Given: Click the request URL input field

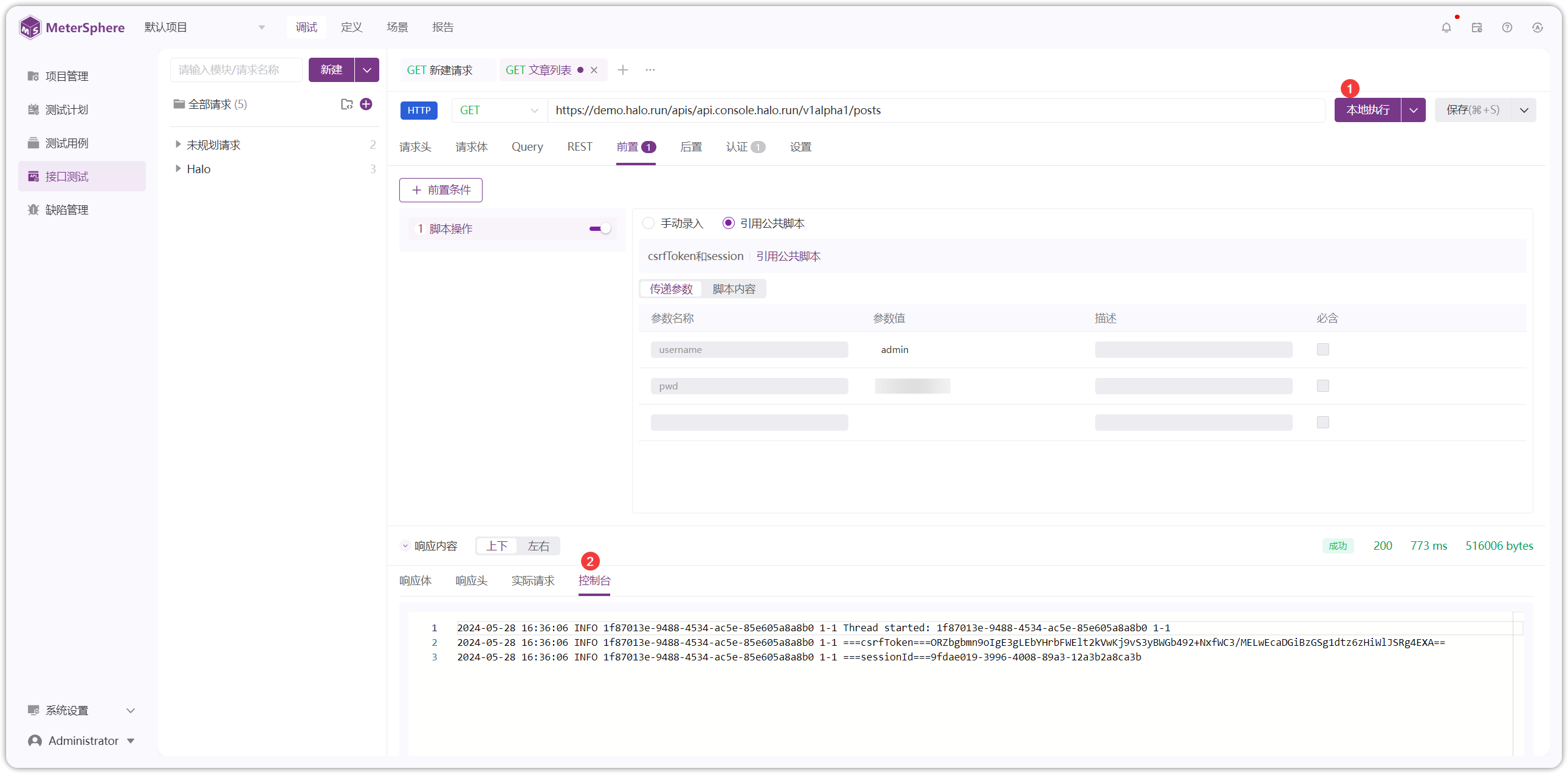Looking at the screenshot, I should (935, 110).
